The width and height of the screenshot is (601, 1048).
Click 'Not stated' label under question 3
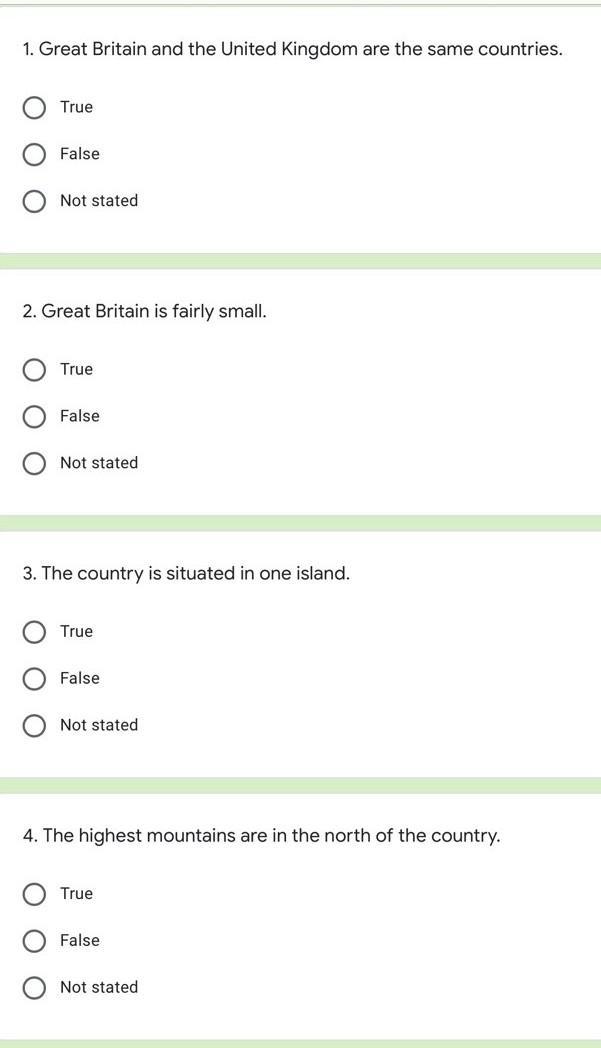(x=99, y=725)
